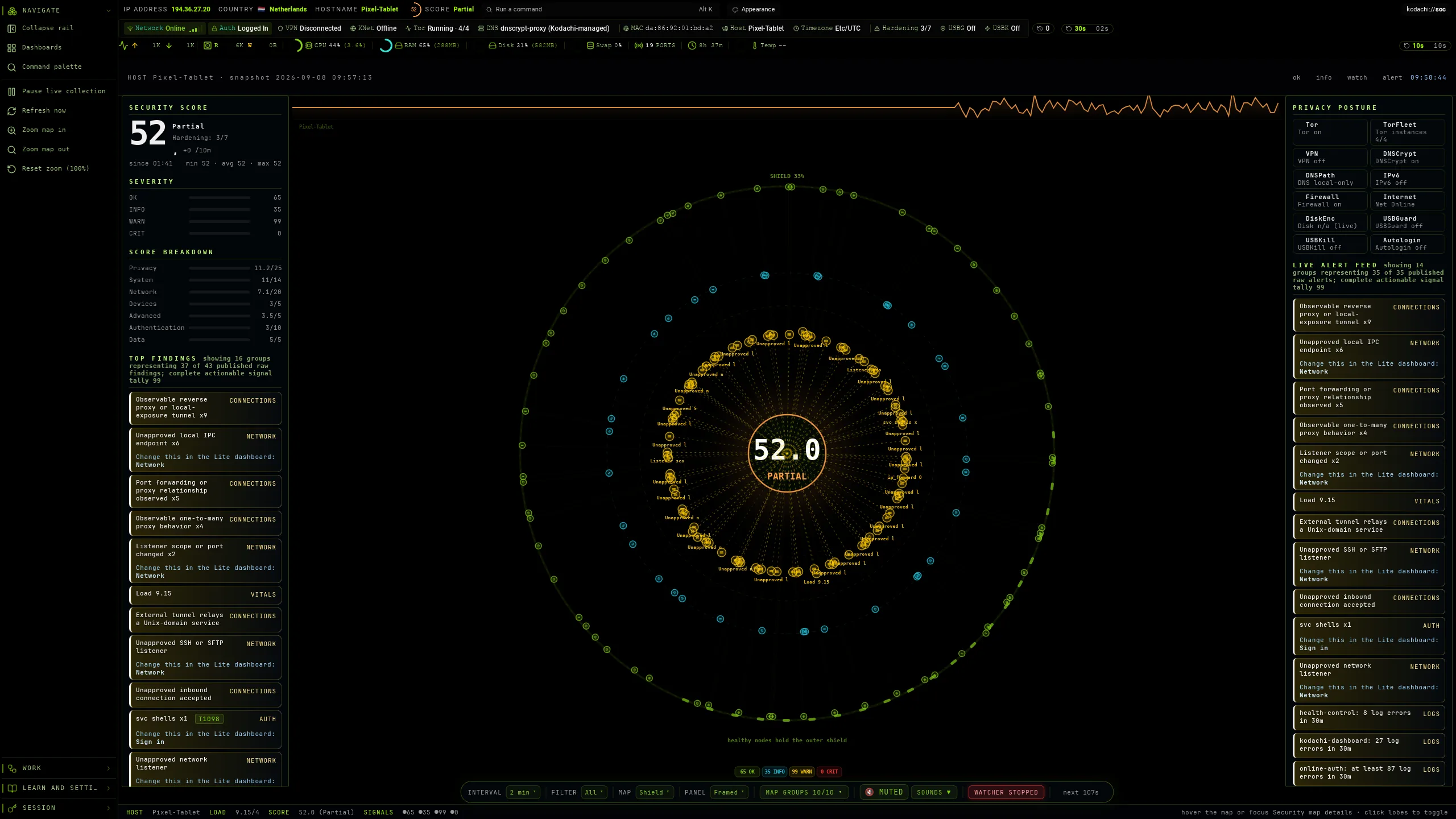Screen dimensions: 1456x819
Task: Click the KNet Offline globe chip
Action: [x=374, y=28]
